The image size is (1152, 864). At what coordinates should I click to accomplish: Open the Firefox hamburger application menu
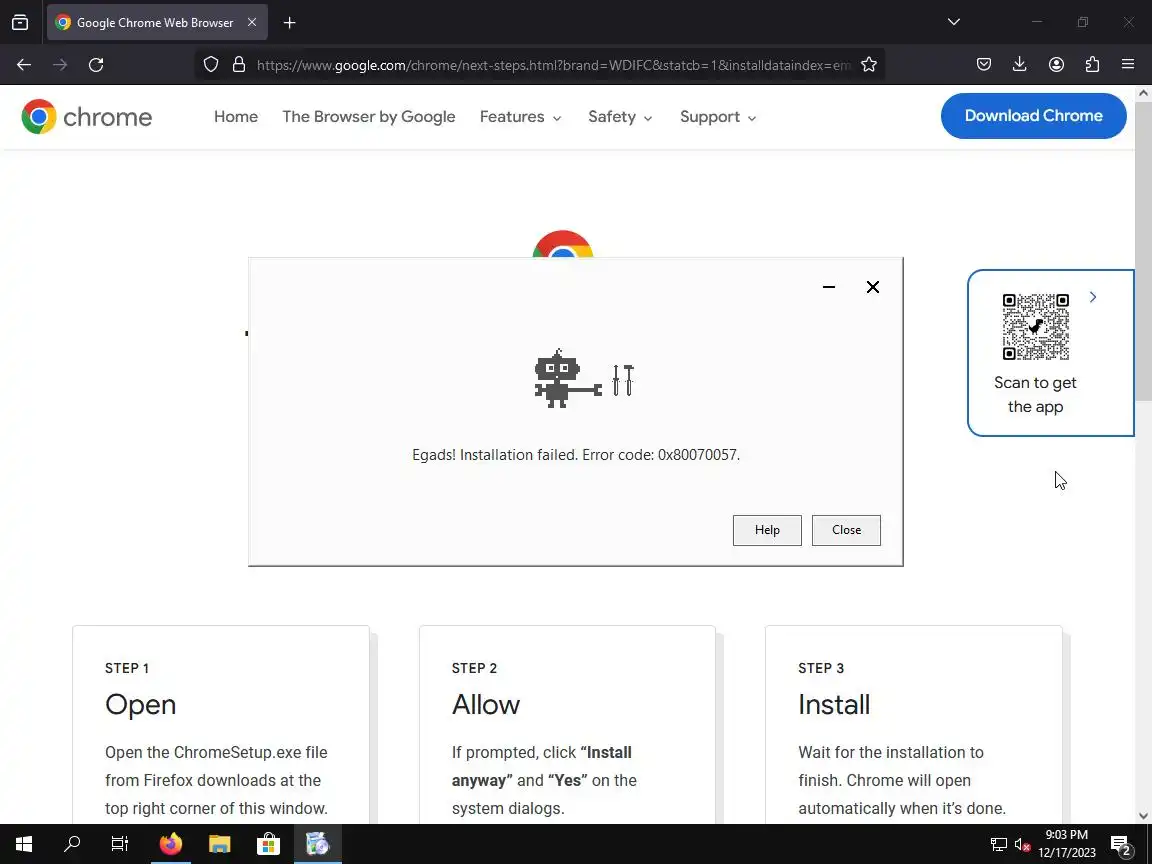[x=1128, y=65]
